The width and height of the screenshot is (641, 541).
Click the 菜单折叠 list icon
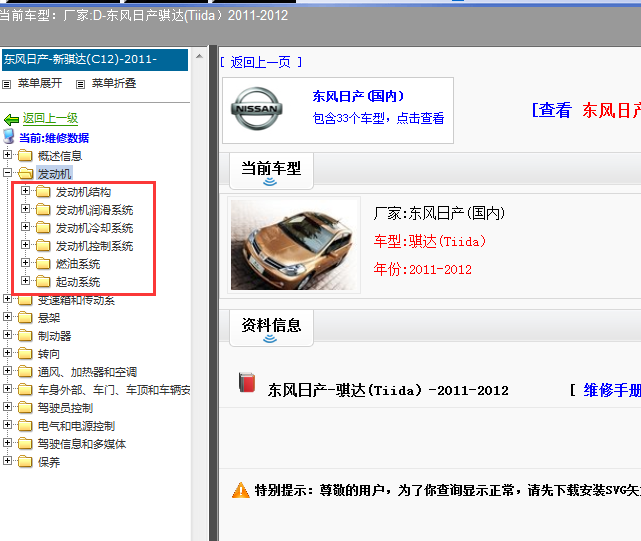81,84
